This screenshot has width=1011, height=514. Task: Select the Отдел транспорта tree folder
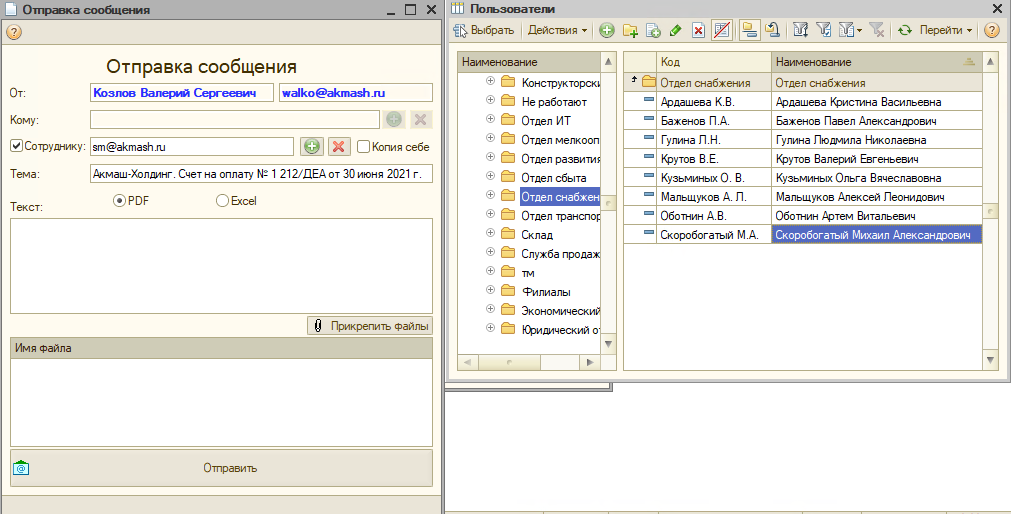(560, 215)
